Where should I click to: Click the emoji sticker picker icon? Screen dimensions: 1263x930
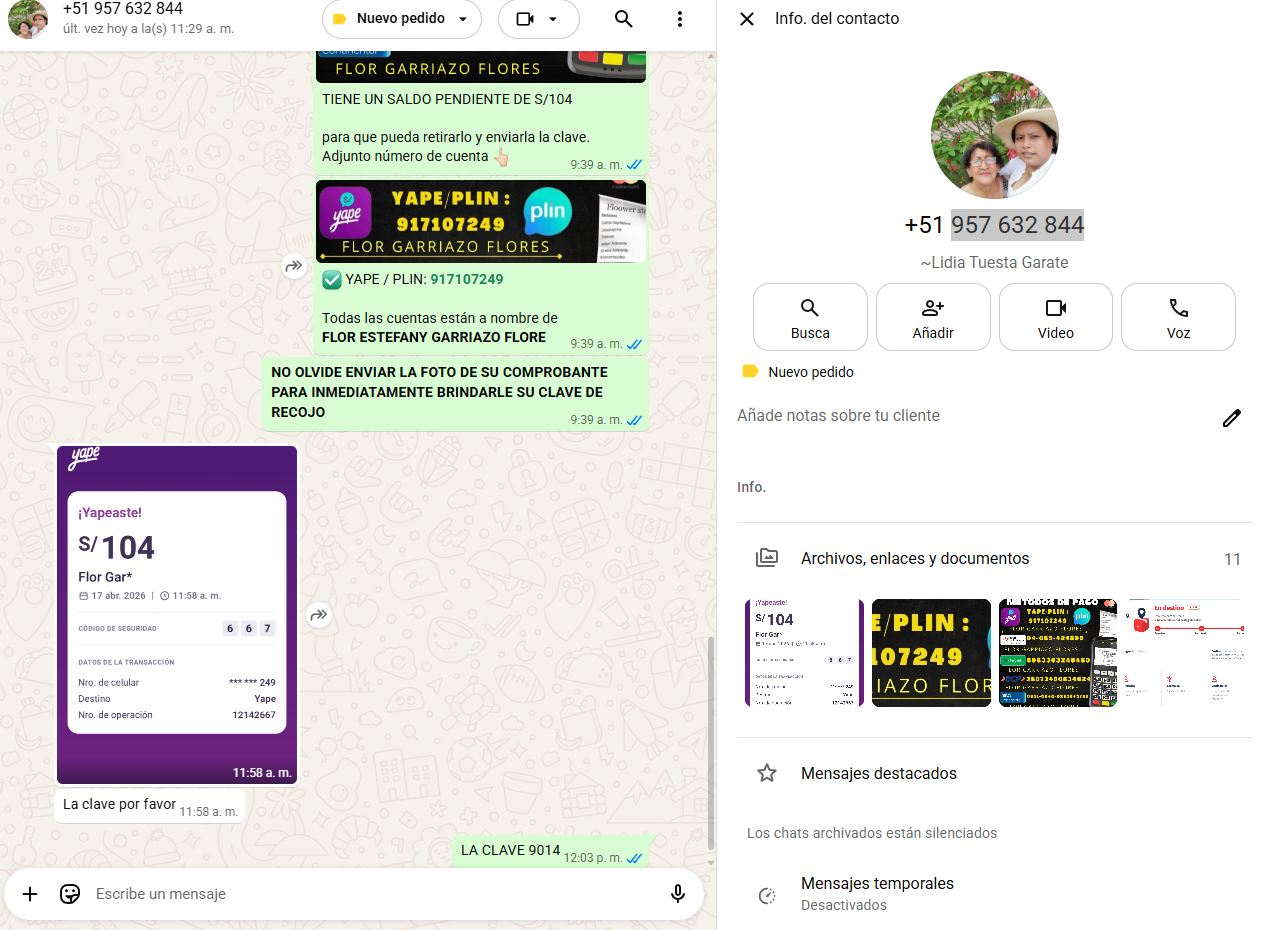click(x=70, y=894)
